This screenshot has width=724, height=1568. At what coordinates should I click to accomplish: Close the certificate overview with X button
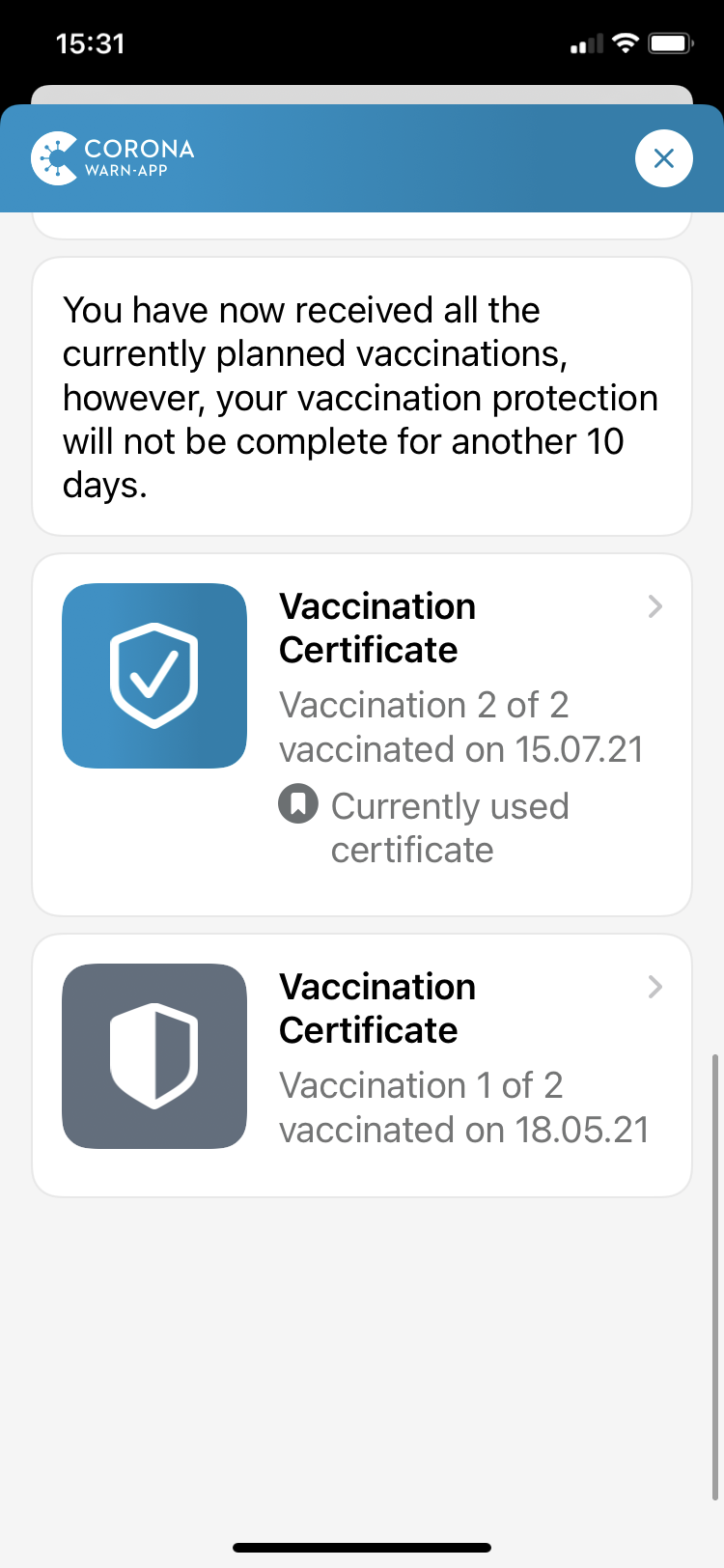click(663, 158)
